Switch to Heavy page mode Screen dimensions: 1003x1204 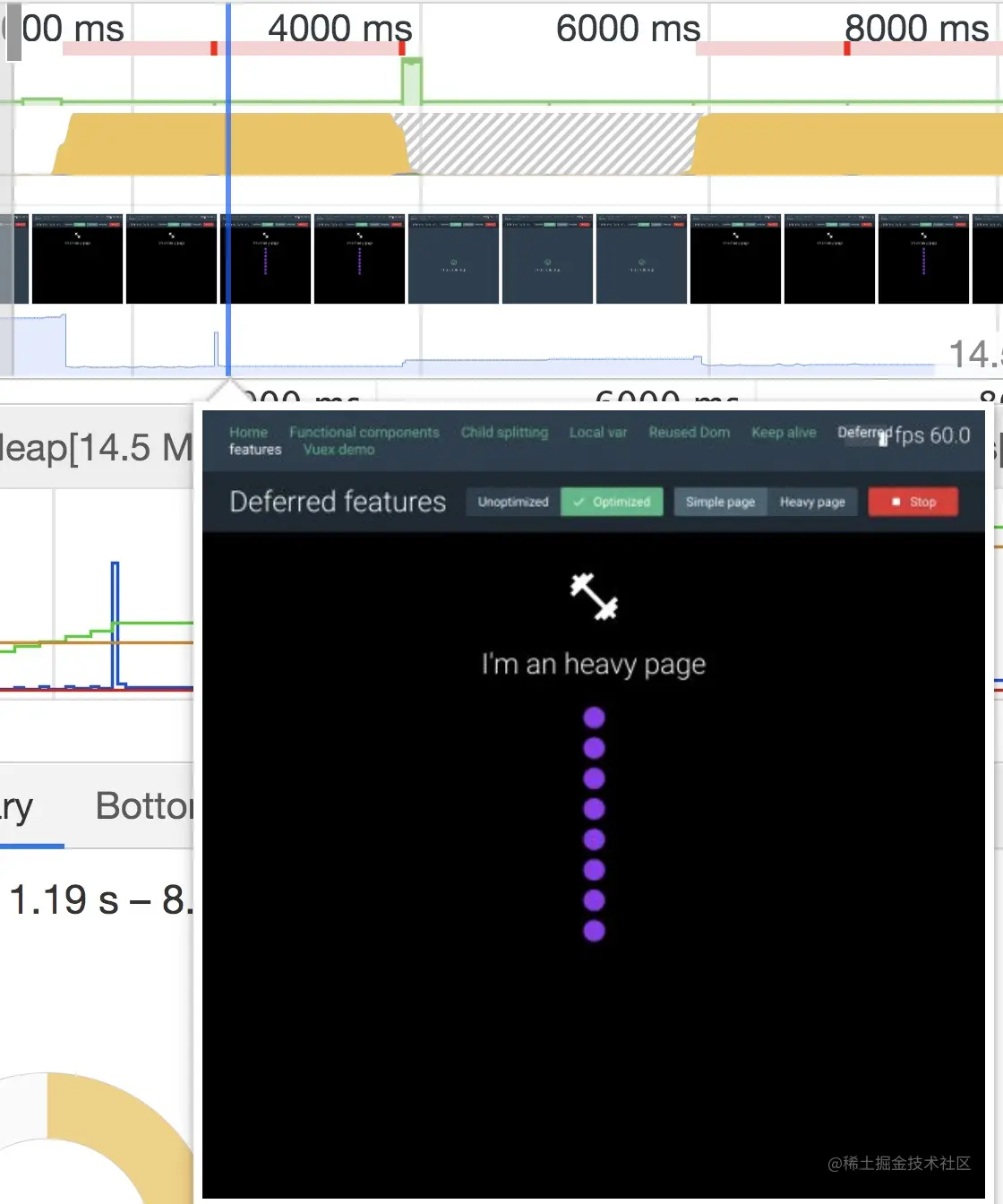812,502
